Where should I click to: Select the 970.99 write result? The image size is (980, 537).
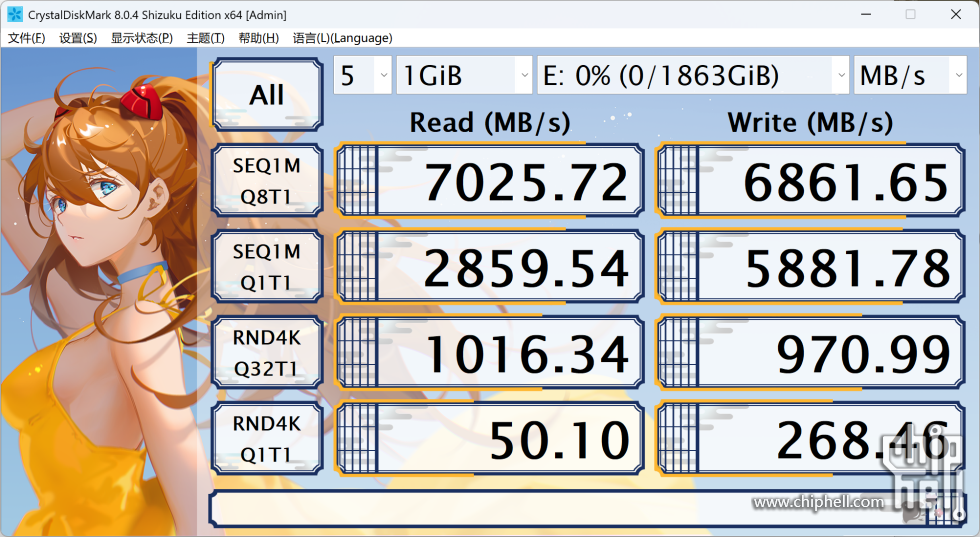pos(811,353)
